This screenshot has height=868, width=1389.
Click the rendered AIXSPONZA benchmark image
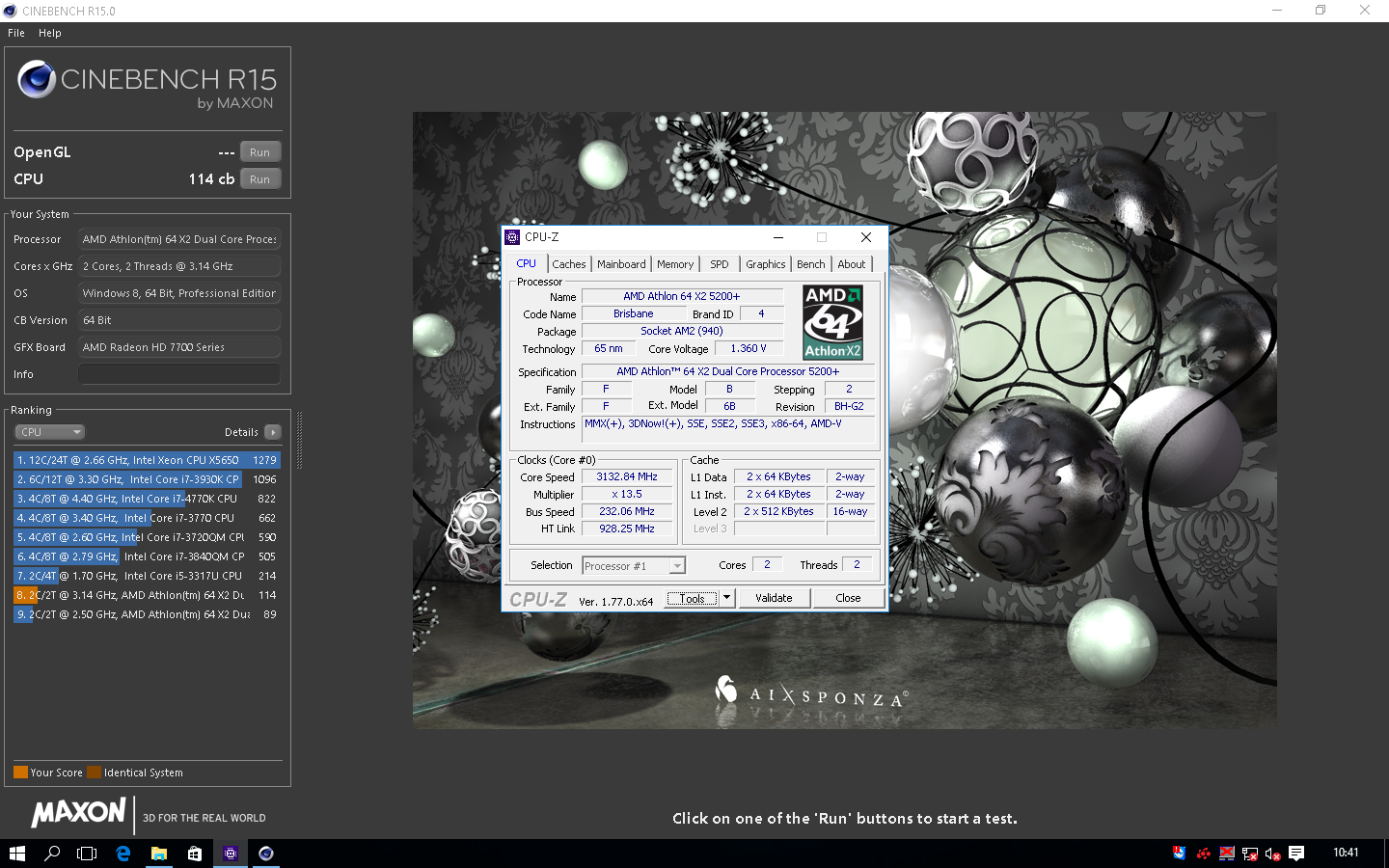[x=844, y=420]
